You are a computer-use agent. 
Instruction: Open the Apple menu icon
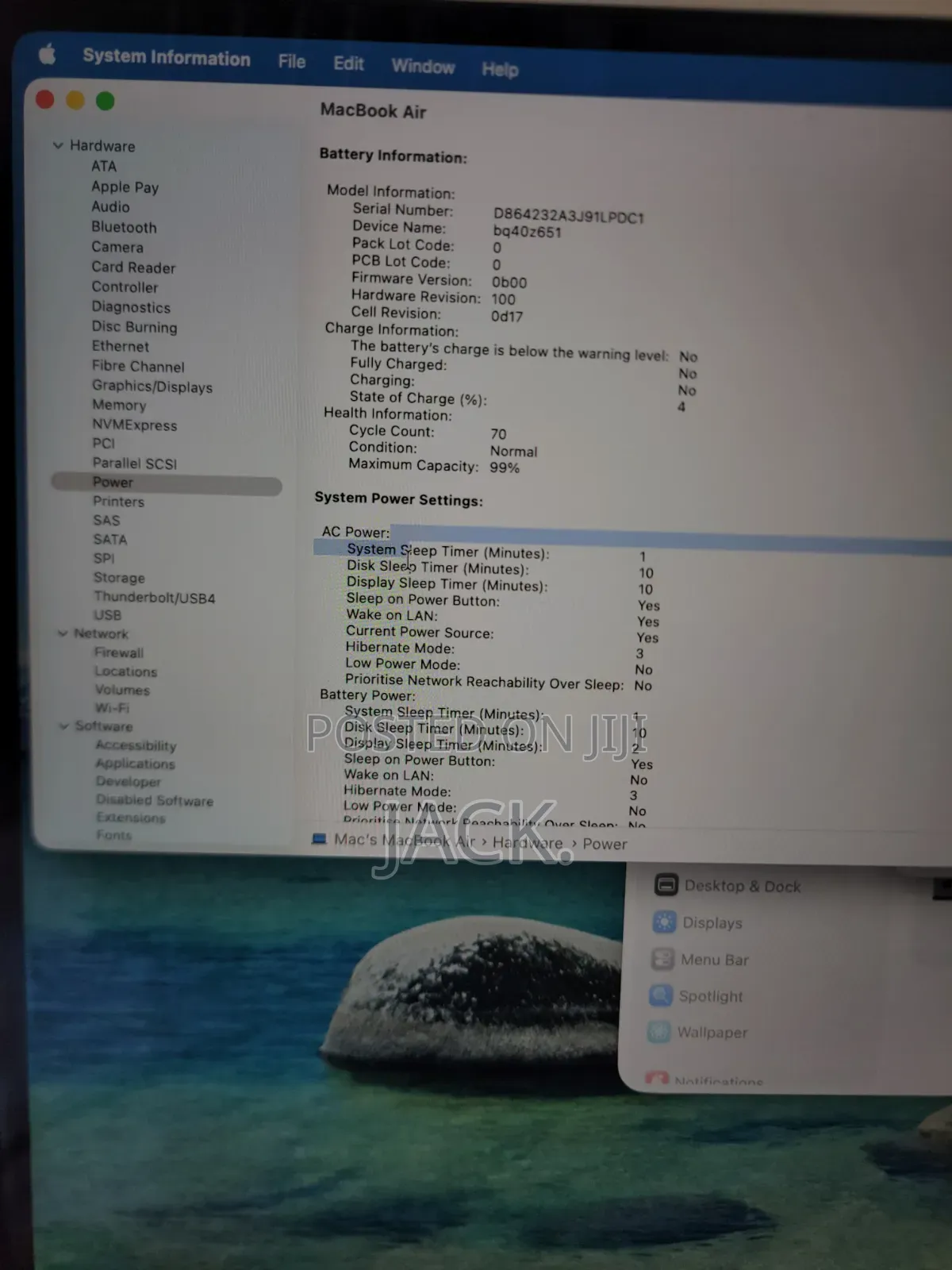pos(48,54)
